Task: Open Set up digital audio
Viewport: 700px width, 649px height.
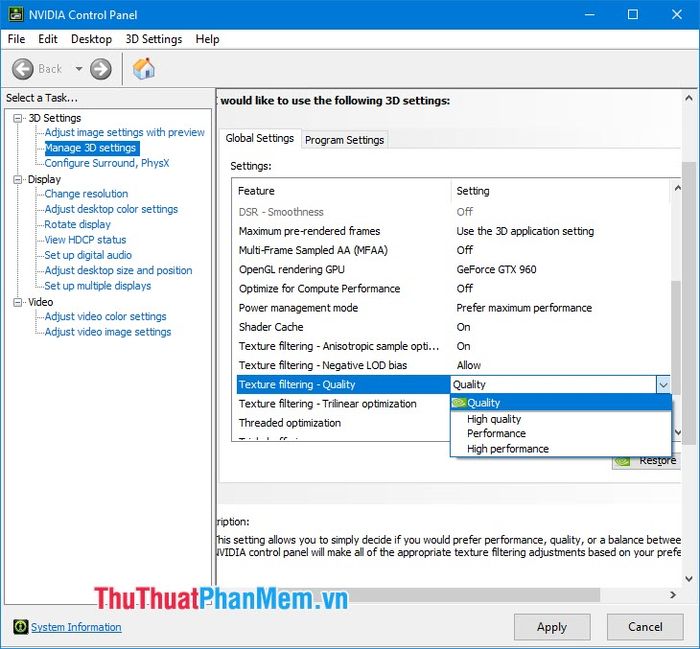Action: [88, 255]
